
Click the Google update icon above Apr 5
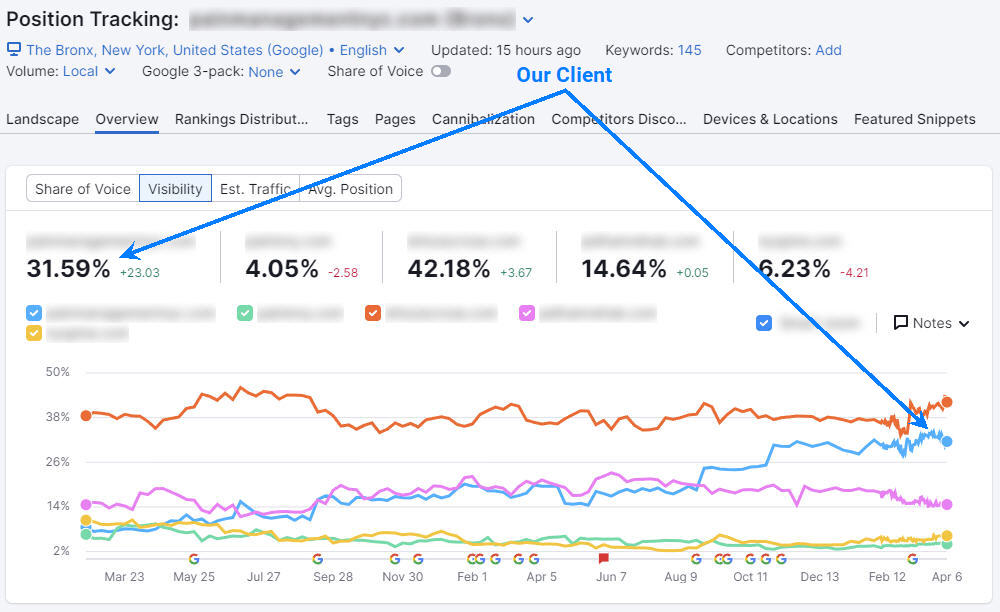(x=533, y=558)
